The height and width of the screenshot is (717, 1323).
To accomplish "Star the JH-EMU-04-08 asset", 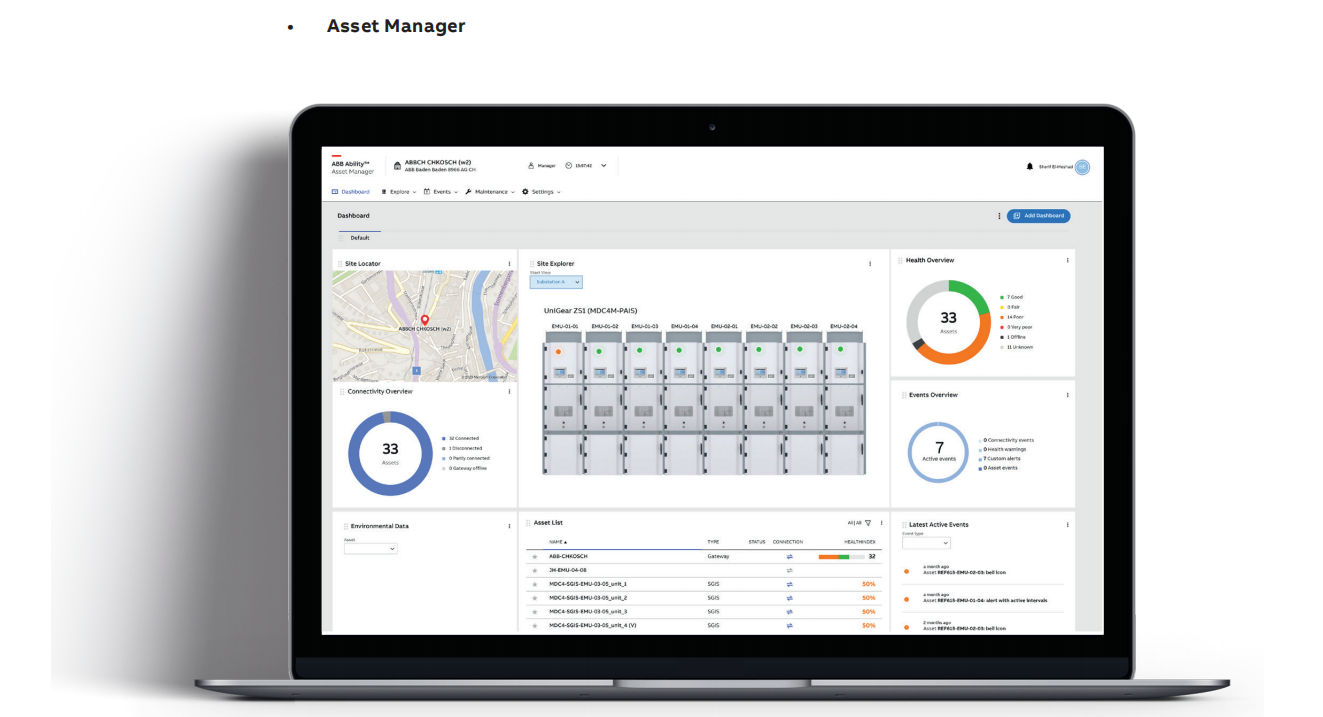I will tap(535, 570).
